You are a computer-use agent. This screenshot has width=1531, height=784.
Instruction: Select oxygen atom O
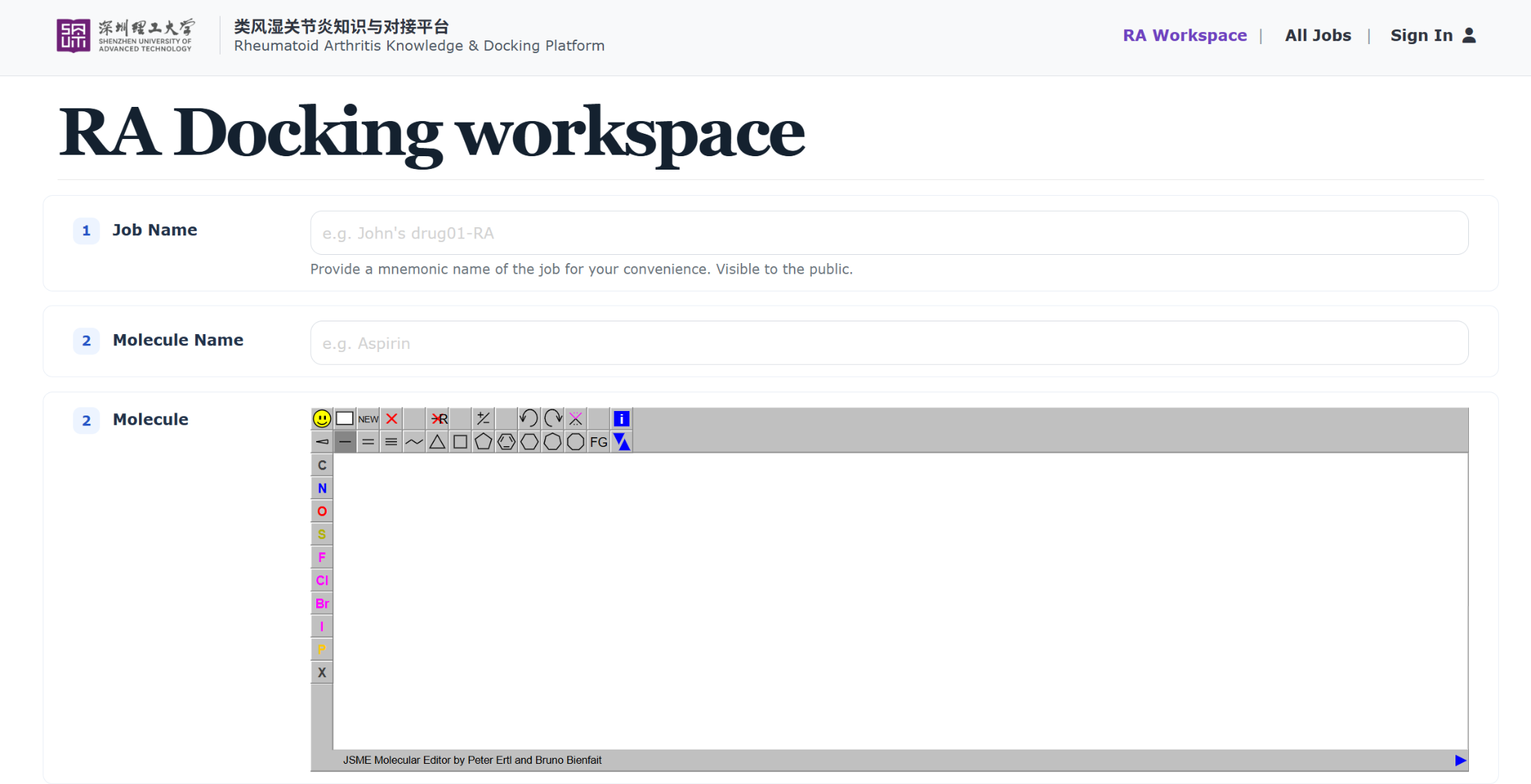[322, 511]
